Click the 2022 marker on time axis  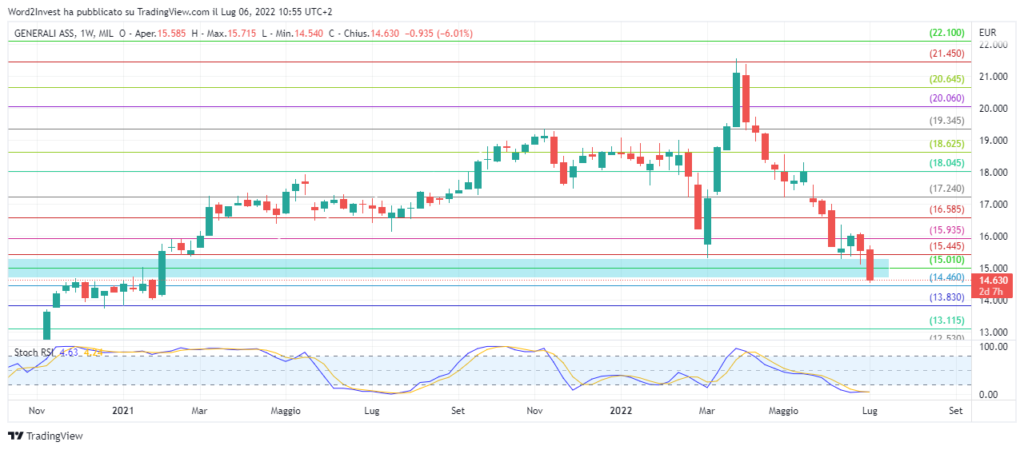pos(620,410)
